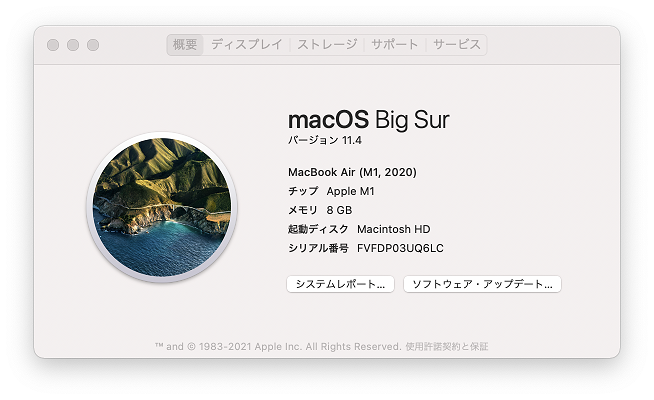Show the サービス tab
This screenshot has width=654, height=400.
coord(457,45)
